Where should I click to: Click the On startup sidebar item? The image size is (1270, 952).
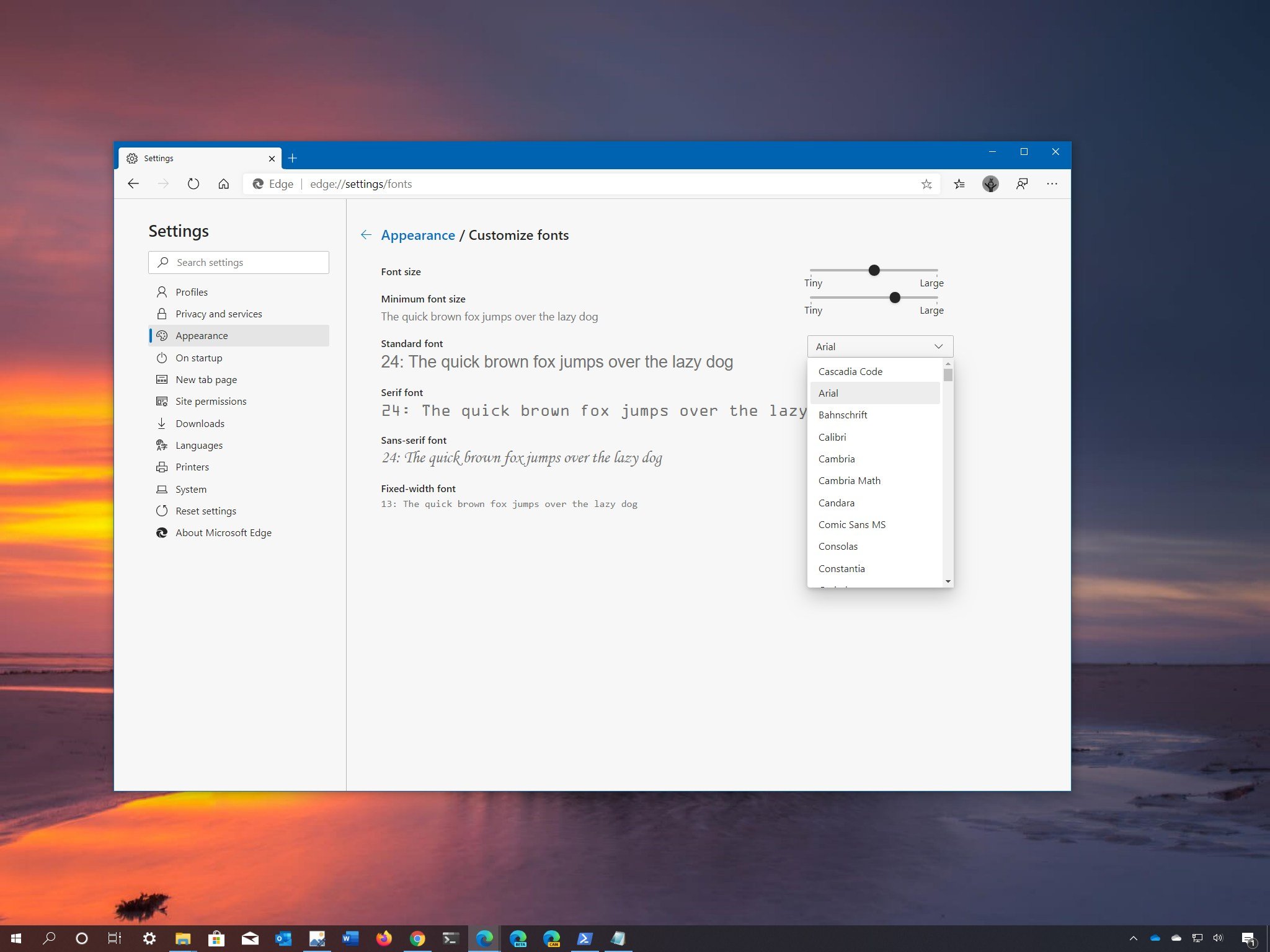[198, 357]
